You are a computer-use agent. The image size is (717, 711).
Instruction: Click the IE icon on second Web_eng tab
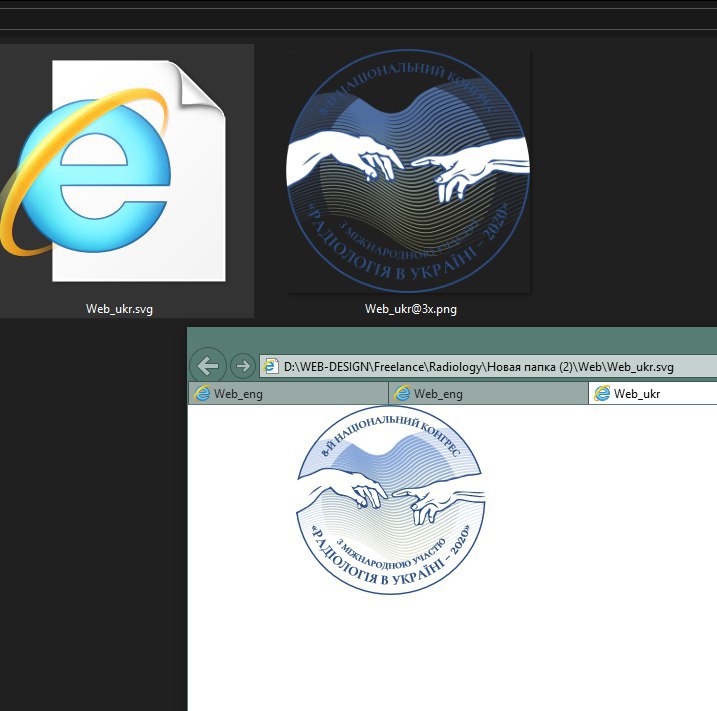(x=402, y=394)
